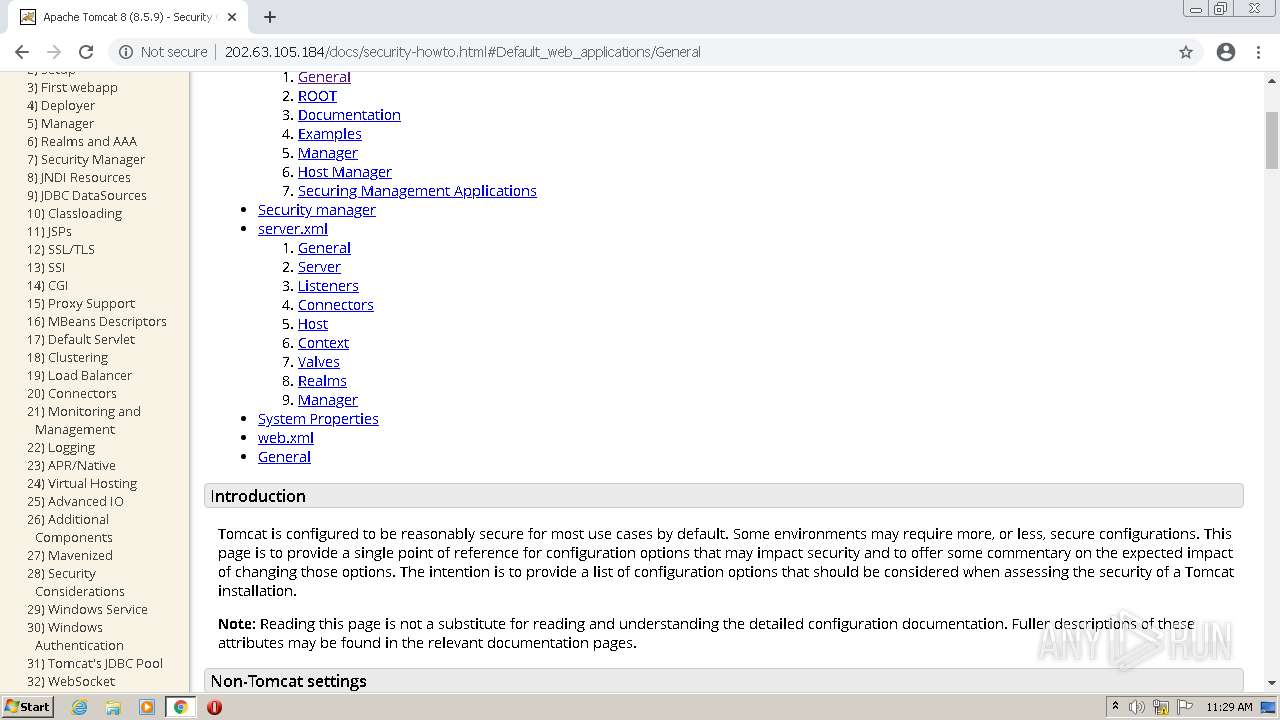Open sidebar item 15) Proxy Support
The height and width of the screenshot is (720, 1280).
pyautogui.click(x=81, y=304)
